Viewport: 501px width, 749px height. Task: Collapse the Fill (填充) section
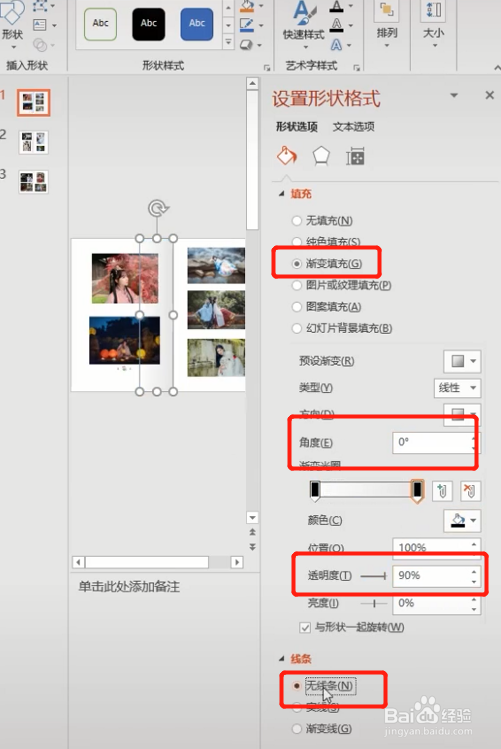[x=281, y=193]
